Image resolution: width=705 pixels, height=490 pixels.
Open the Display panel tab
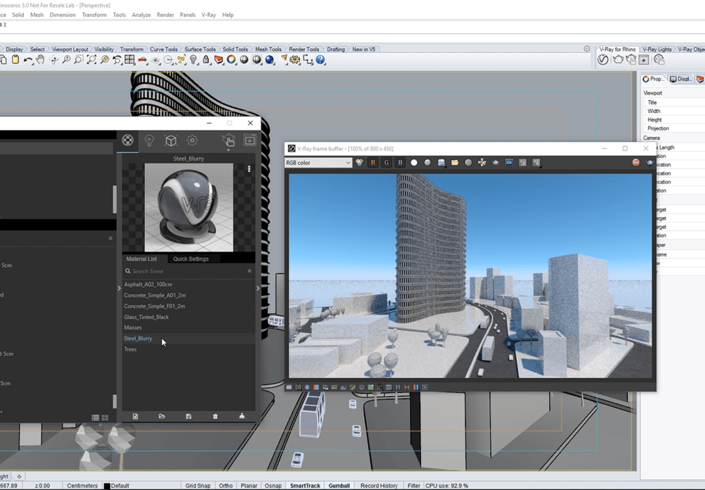(680, 79)
